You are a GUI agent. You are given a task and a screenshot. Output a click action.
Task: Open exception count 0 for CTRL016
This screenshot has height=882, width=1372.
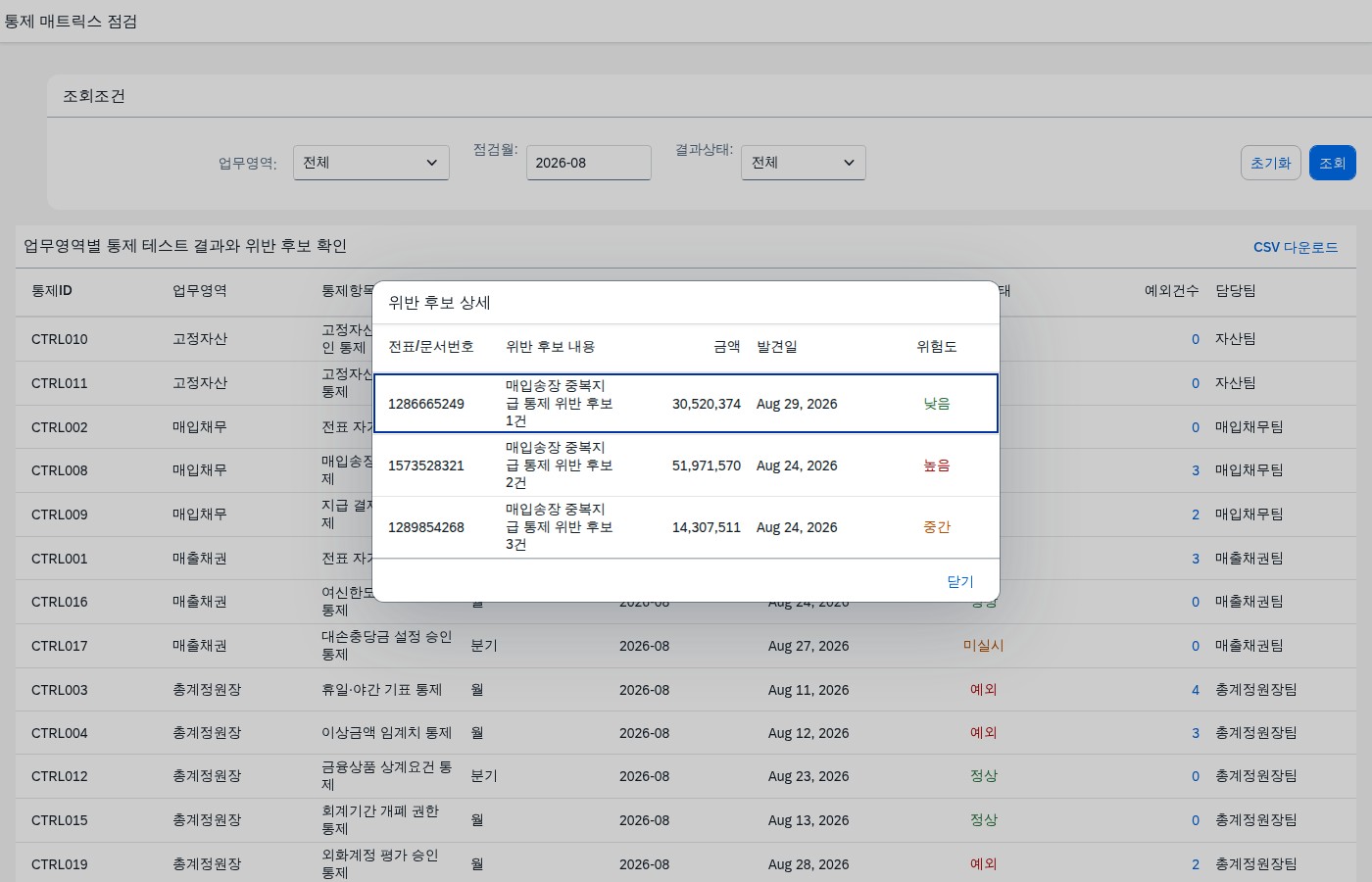point(1196,602)
